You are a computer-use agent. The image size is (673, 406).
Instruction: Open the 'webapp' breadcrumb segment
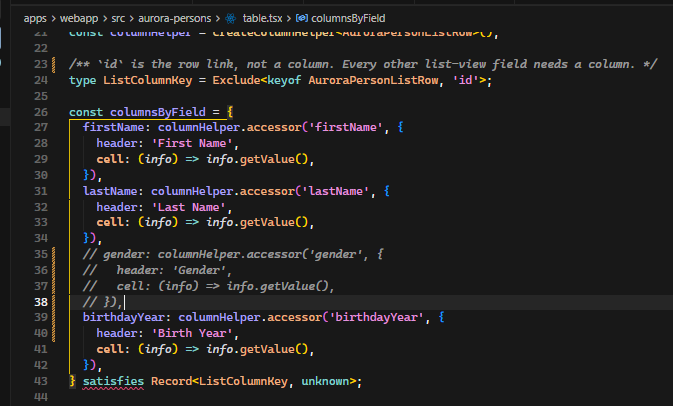[79, 18]
